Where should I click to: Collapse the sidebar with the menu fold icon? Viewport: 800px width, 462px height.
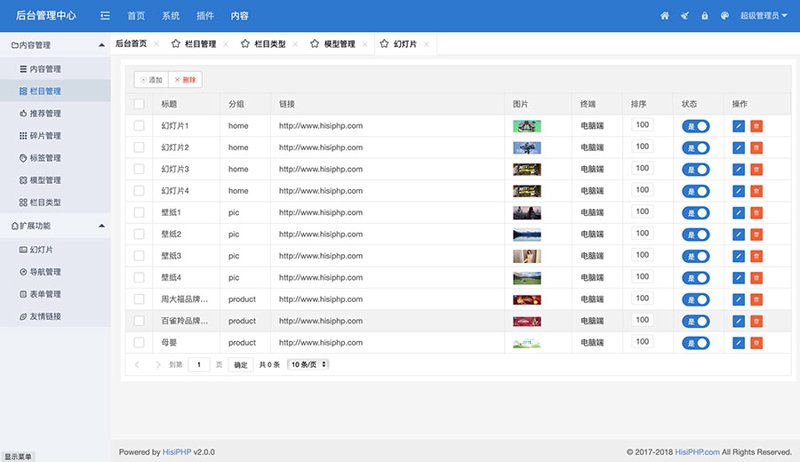coord(105,16)
